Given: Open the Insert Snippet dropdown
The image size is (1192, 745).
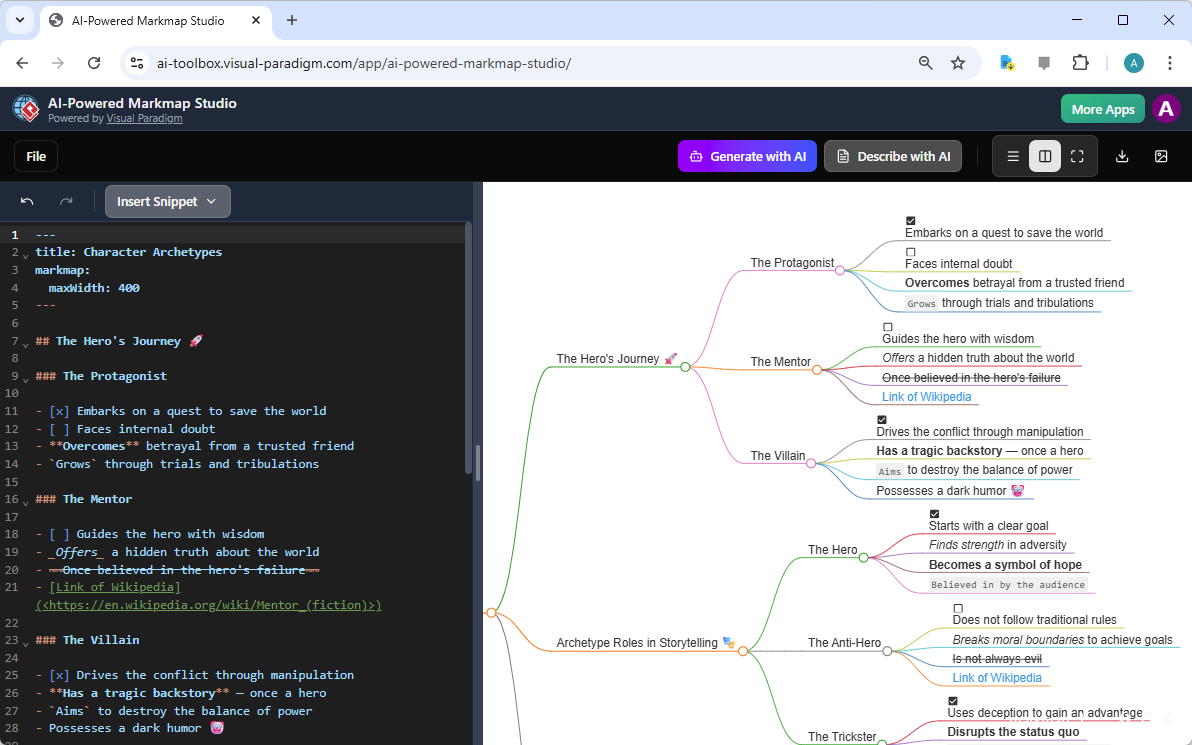Looking at the screenshot, I should [167, 201].
